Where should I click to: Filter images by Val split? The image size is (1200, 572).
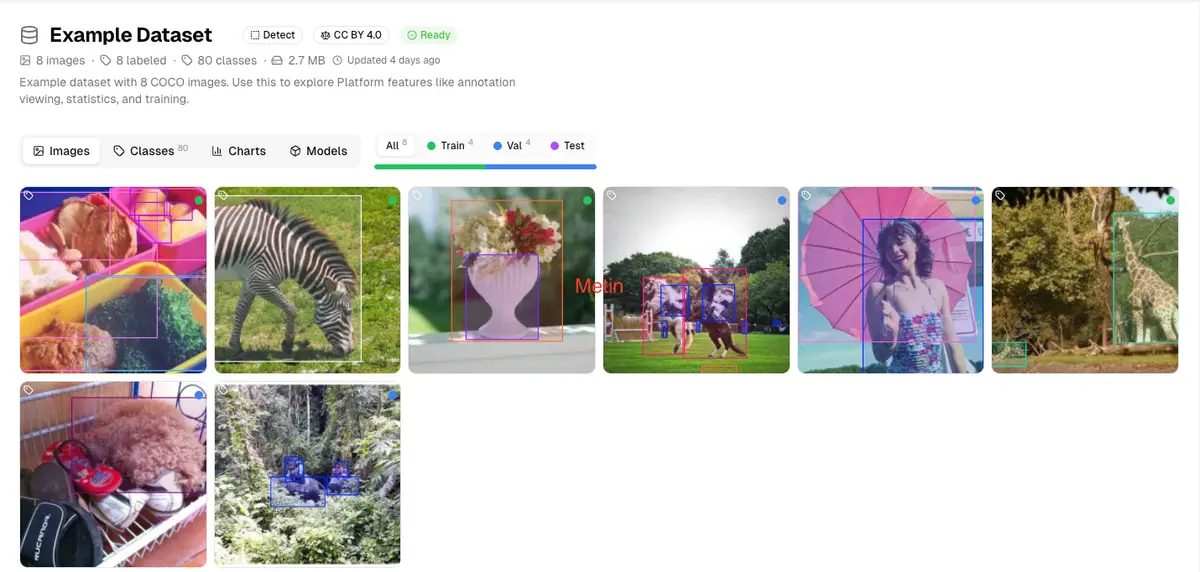[x=513, y=146]
